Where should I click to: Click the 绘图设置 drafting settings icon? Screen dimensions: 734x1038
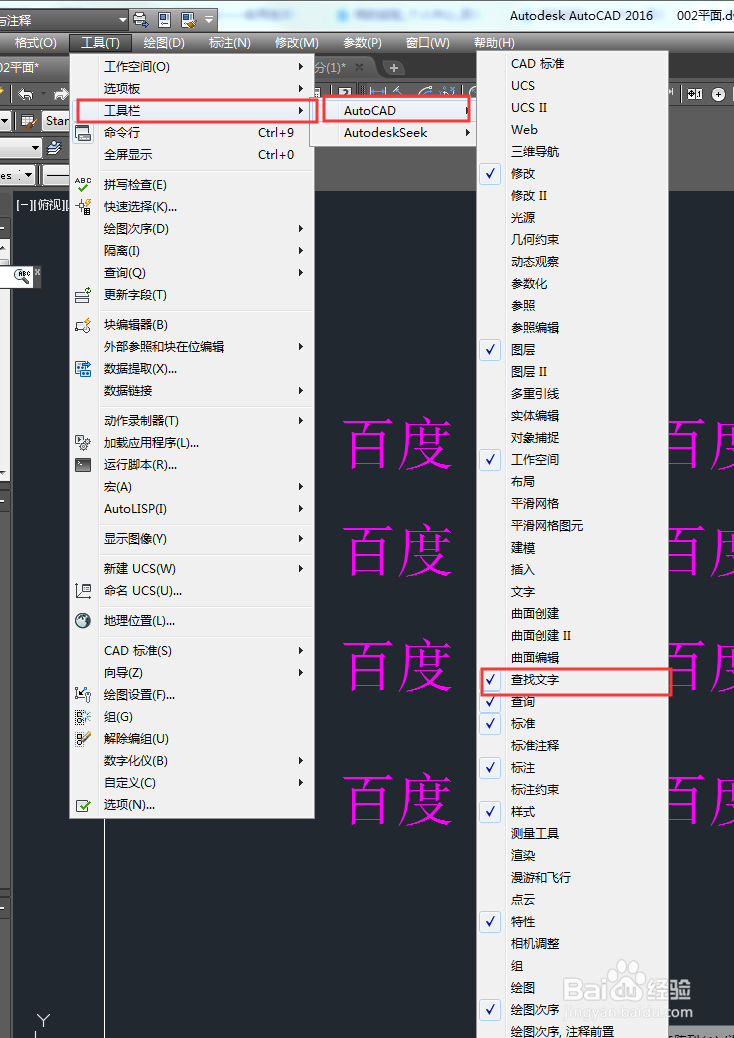tap(83, 694)
